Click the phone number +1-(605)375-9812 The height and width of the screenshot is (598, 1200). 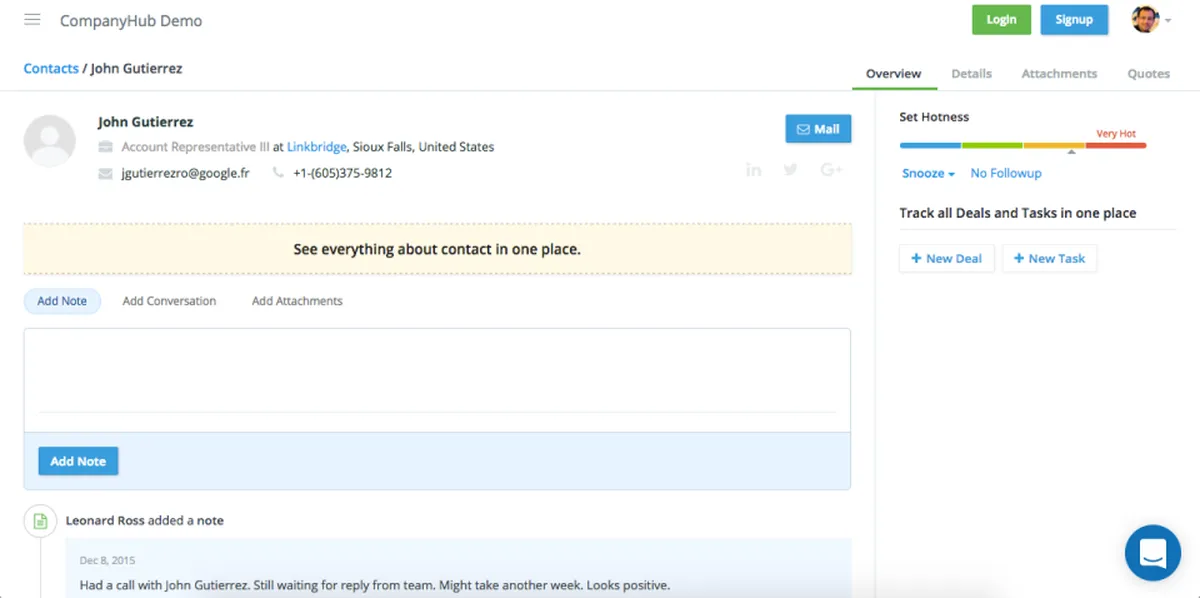tap(342, 173)
